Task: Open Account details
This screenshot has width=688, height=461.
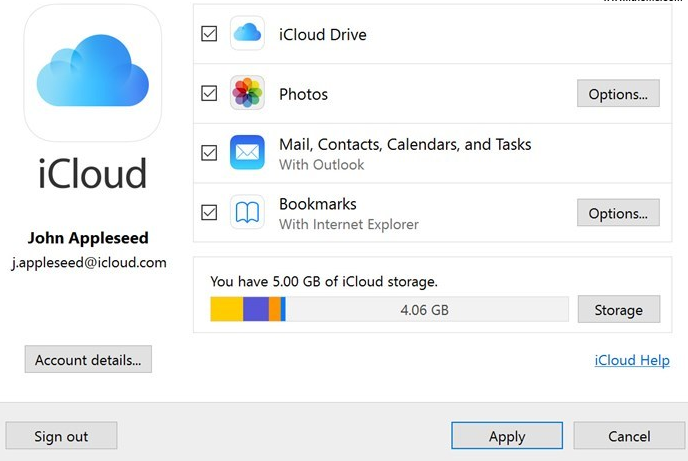Action: tap(88, 359)
